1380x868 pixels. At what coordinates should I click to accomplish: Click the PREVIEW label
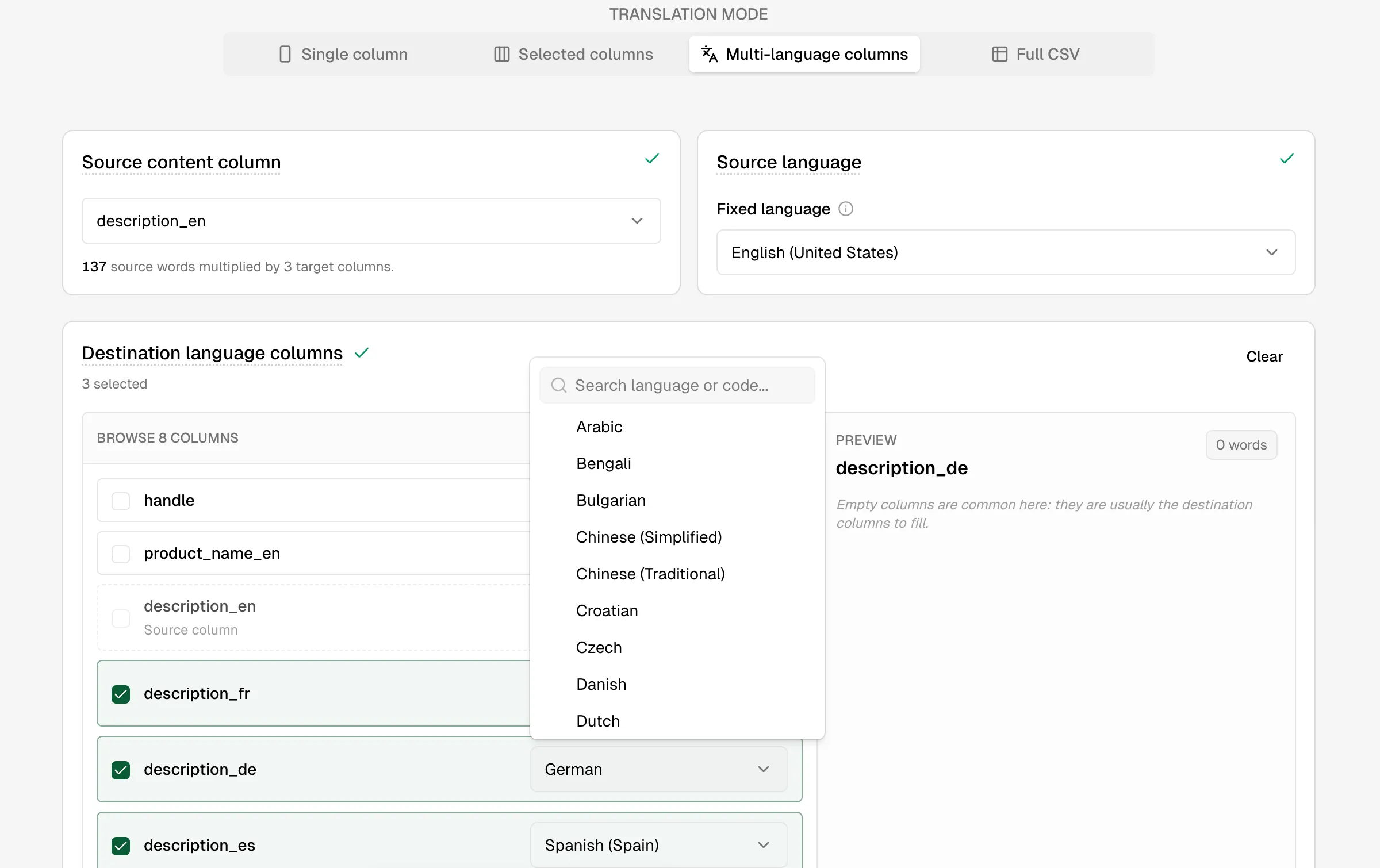click(866, 440)
